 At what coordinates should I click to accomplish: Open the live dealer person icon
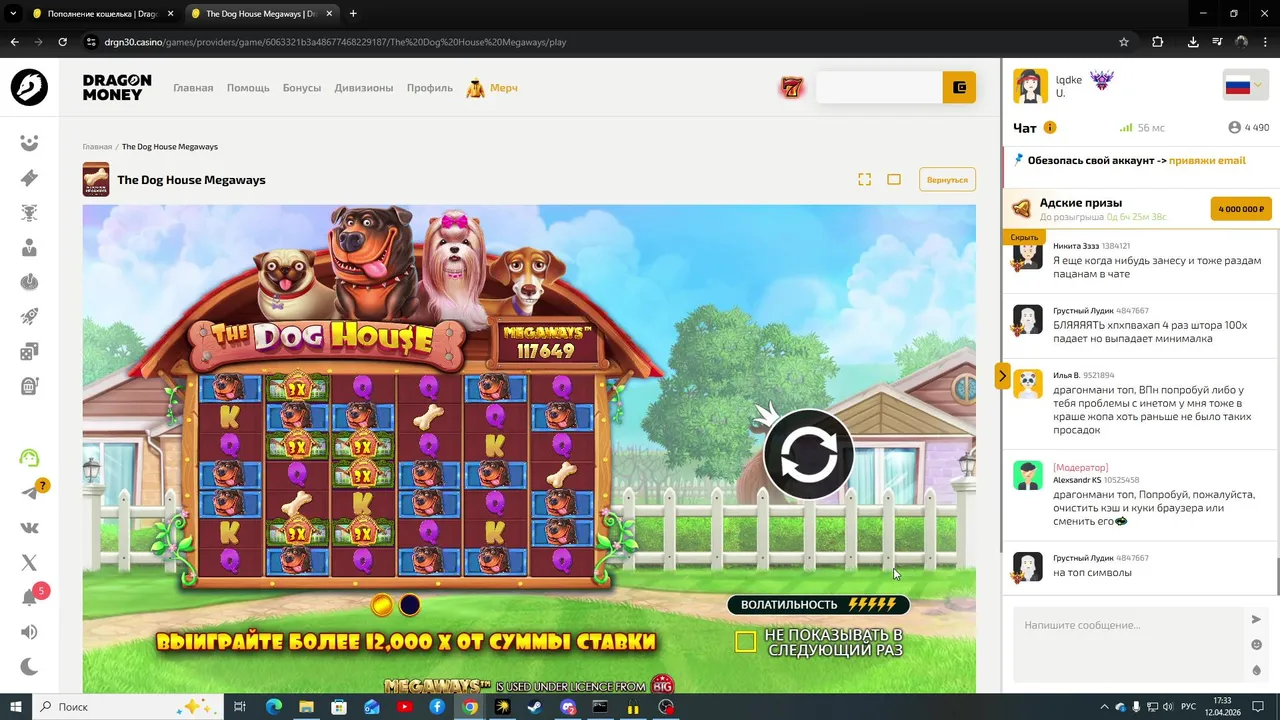point(29,248)
